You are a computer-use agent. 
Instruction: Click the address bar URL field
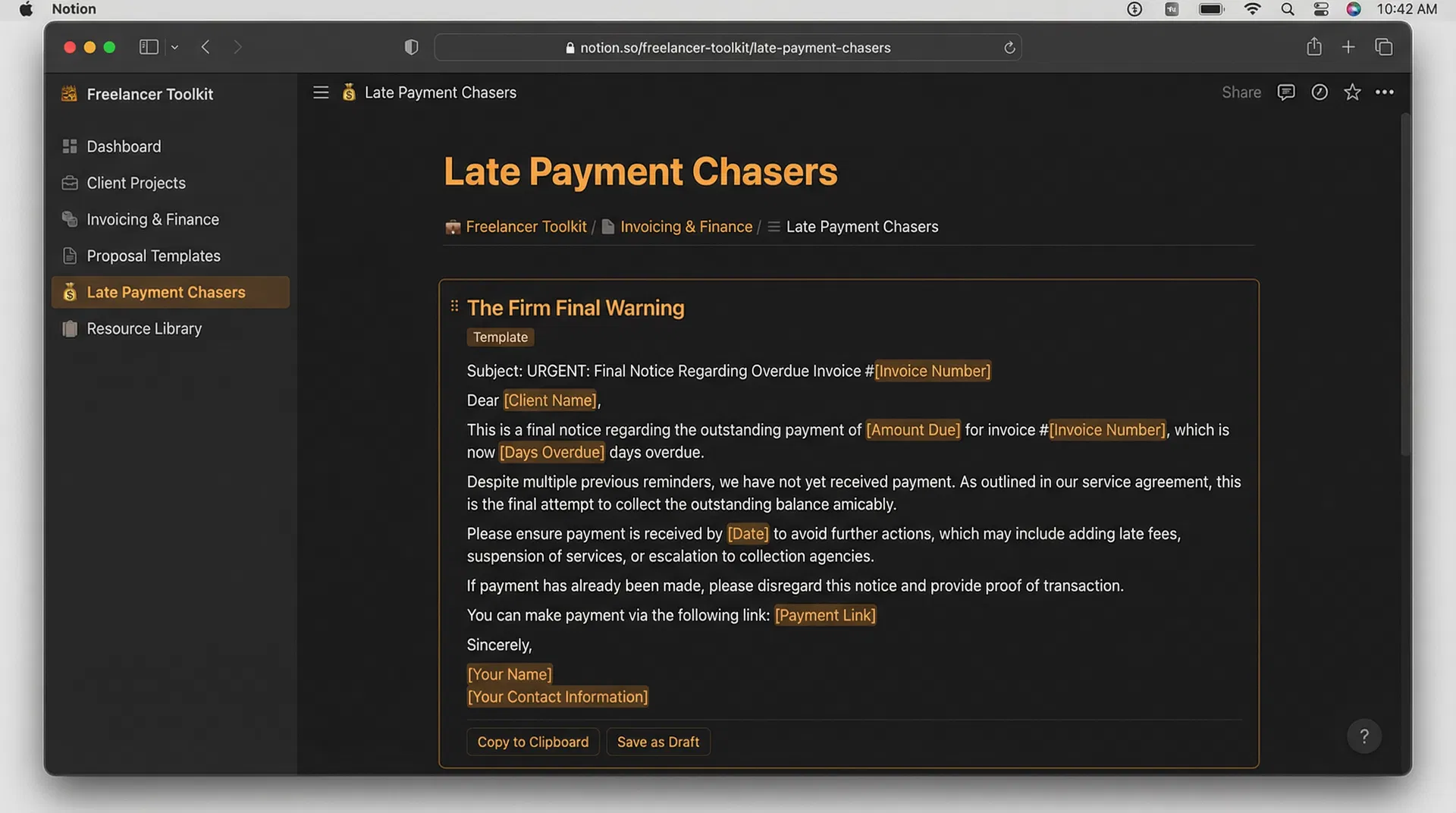[727, 47]
